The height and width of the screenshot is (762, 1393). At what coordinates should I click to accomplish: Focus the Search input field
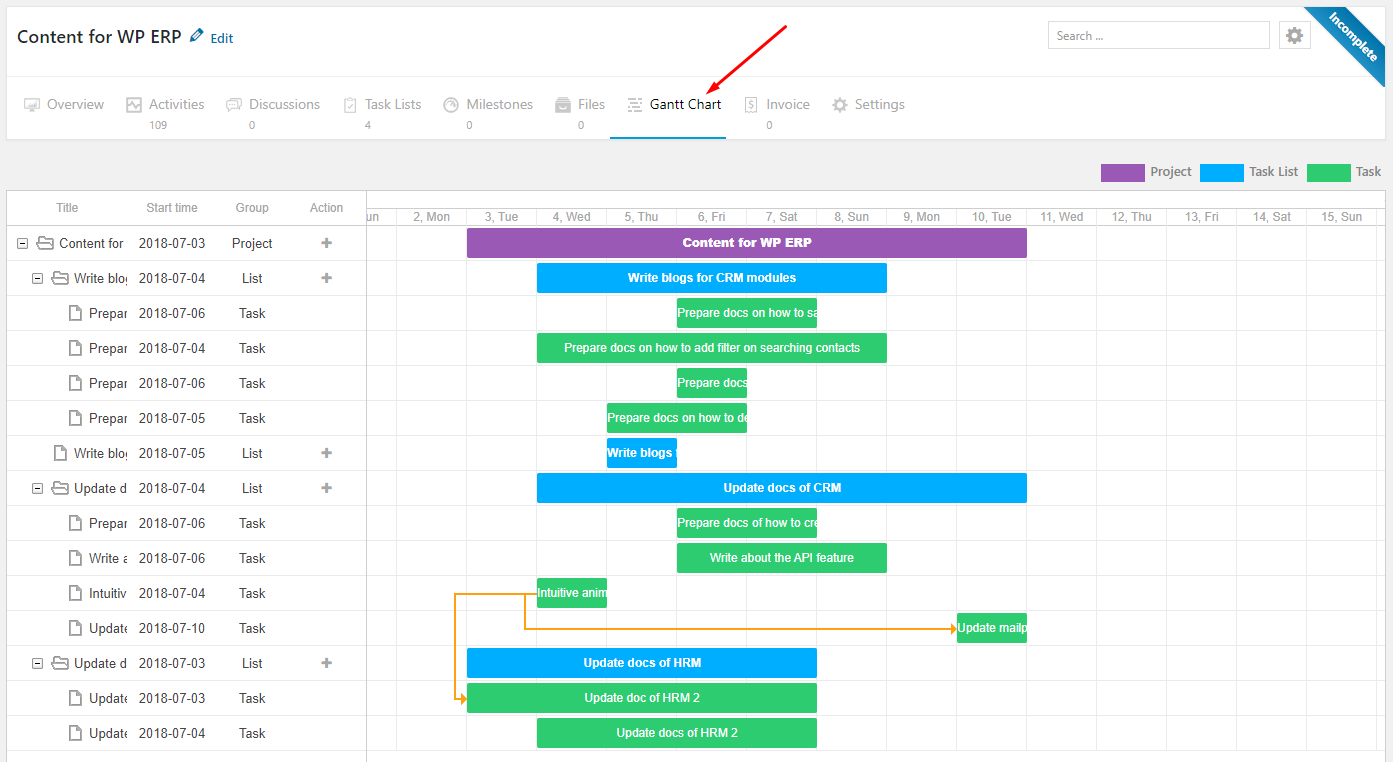(1159, 36)
